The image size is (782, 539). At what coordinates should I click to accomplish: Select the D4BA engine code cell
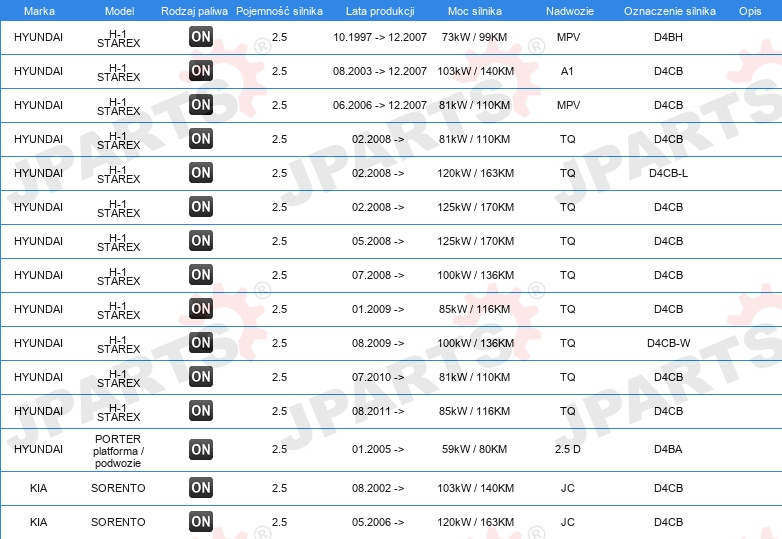click(x=668, y=449)
